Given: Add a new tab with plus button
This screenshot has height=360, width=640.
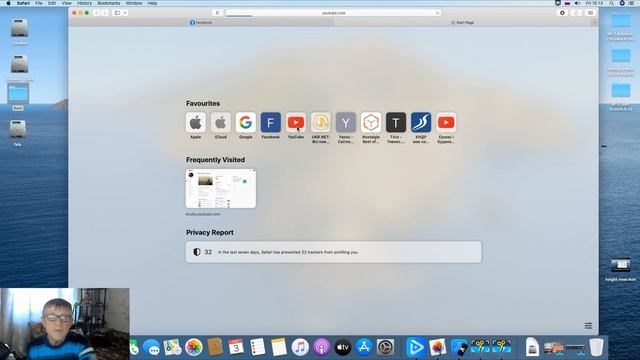Looking at the screenshot, I should click(x=594, y=22).
